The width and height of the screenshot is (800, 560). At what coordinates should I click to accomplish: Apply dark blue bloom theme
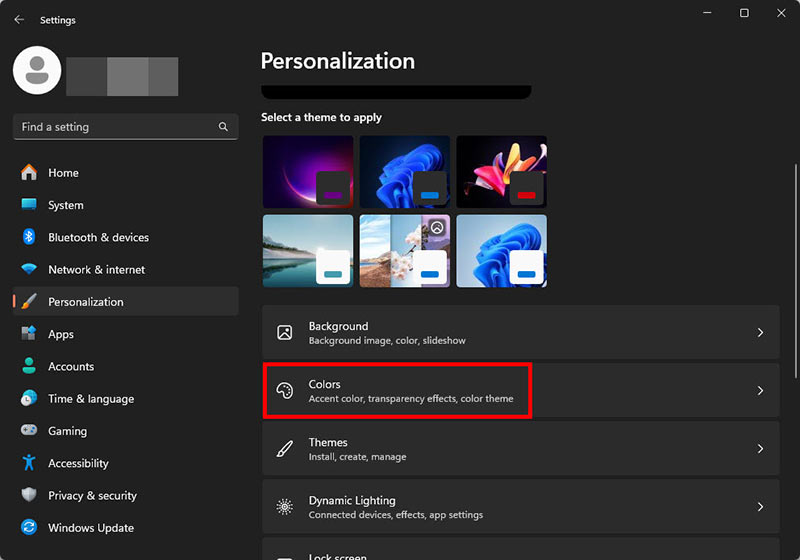(x=405, y=171)
